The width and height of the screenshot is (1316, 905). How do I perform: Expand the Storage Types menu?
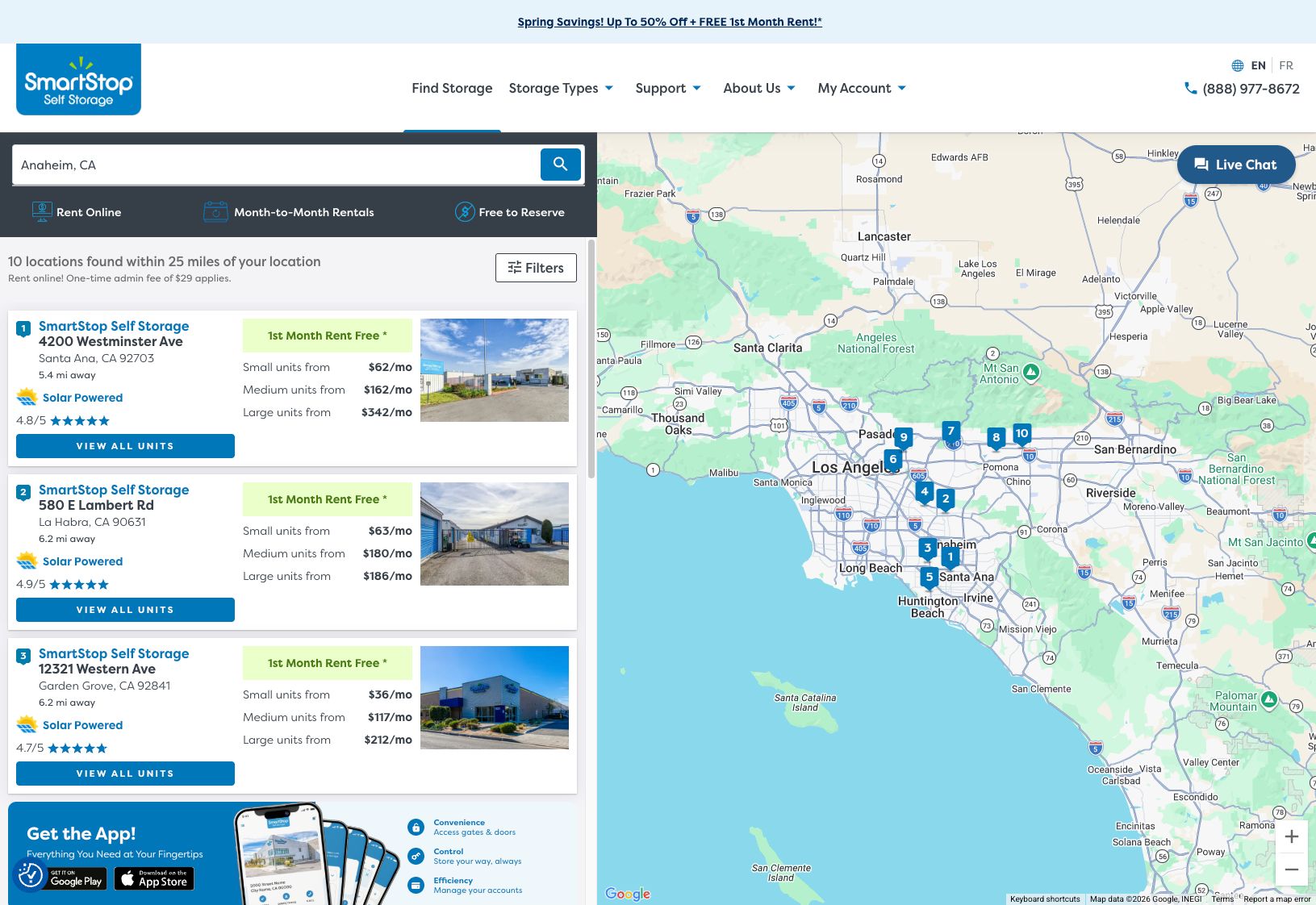561,88
